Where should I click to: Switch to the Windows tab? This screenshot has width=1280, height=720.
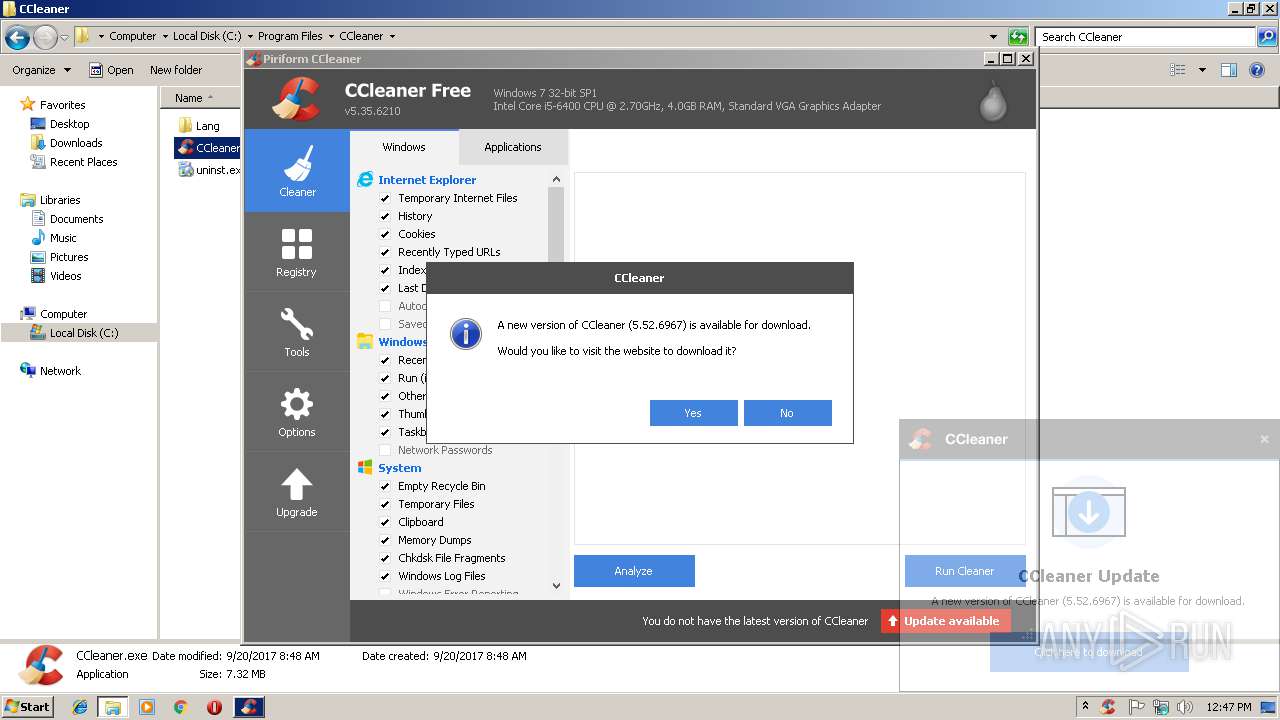click(x=404, y=147)
